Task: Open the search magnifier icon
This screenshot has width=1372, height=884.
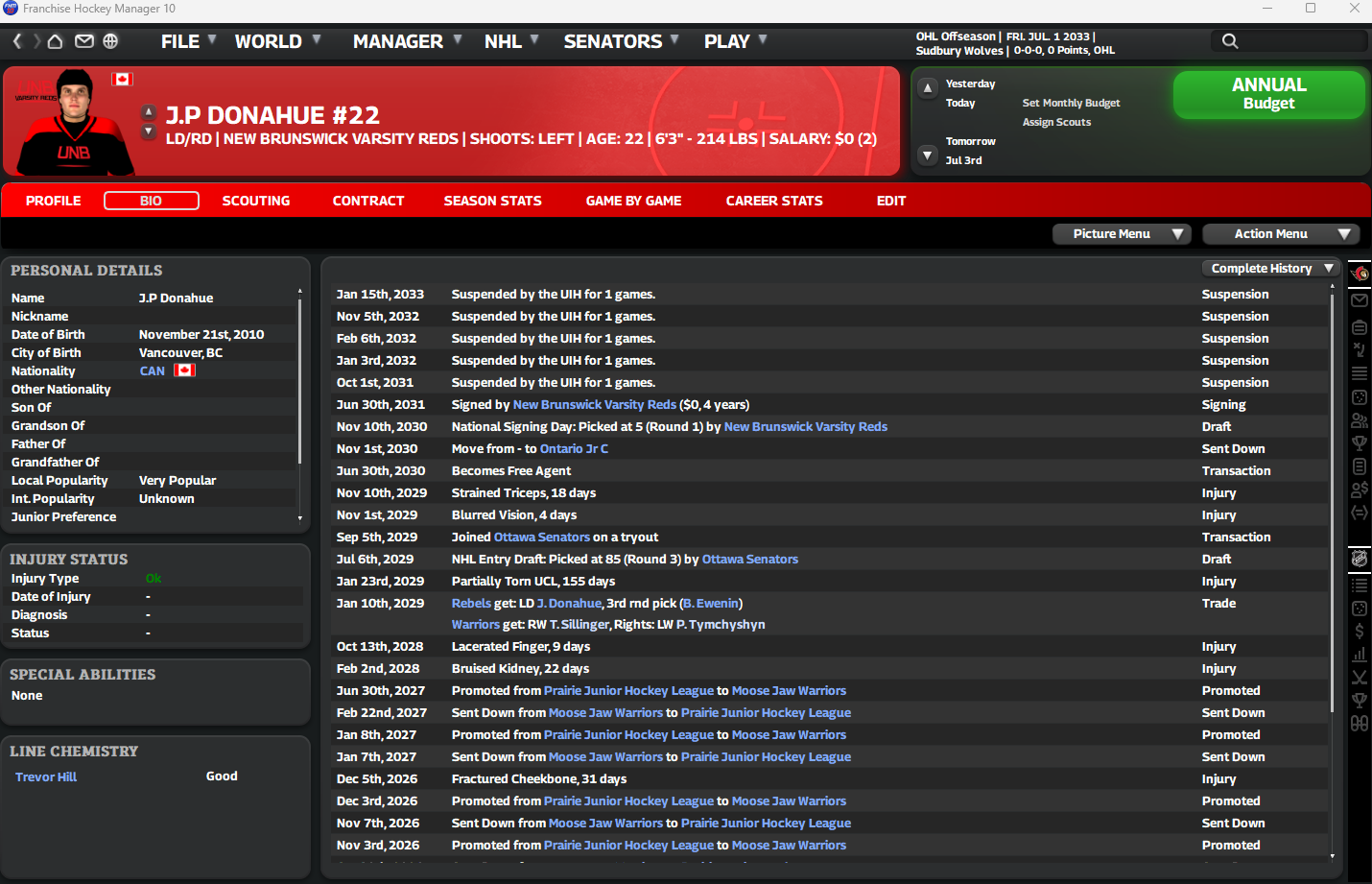Action: coord(1230,41)
